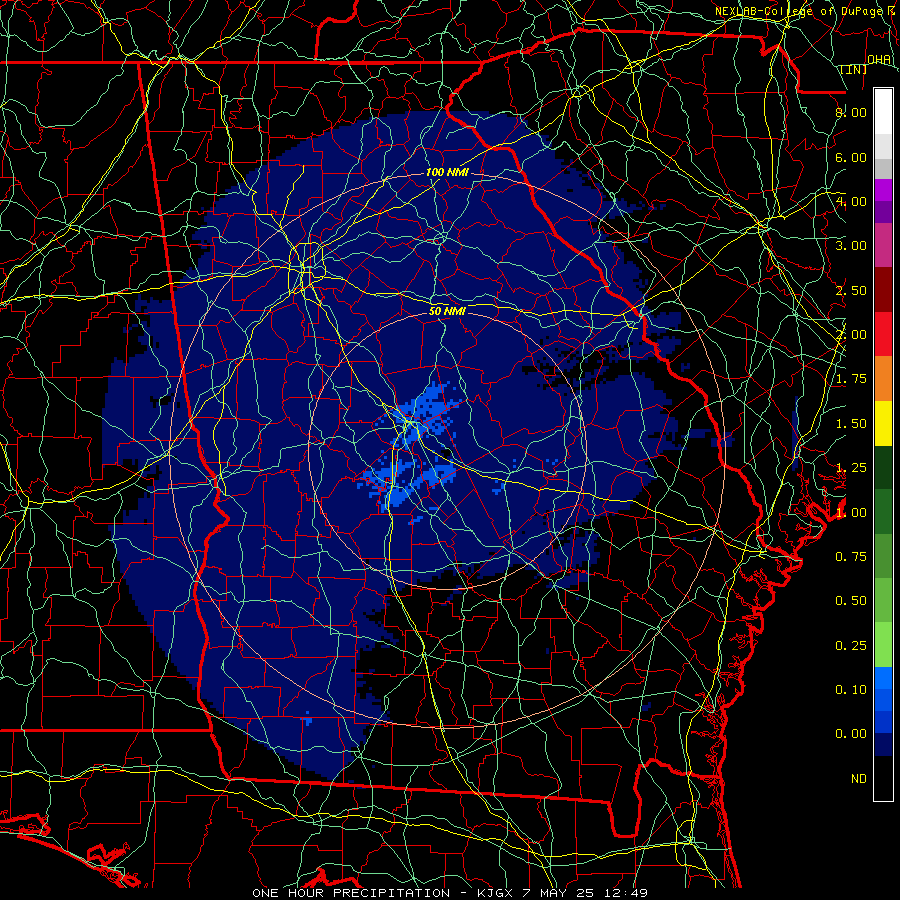Pick the lime green swatch beside 0.25
The width and height of the screenshot is (900, 900).
pyautogui.click(x=883, y=645)
